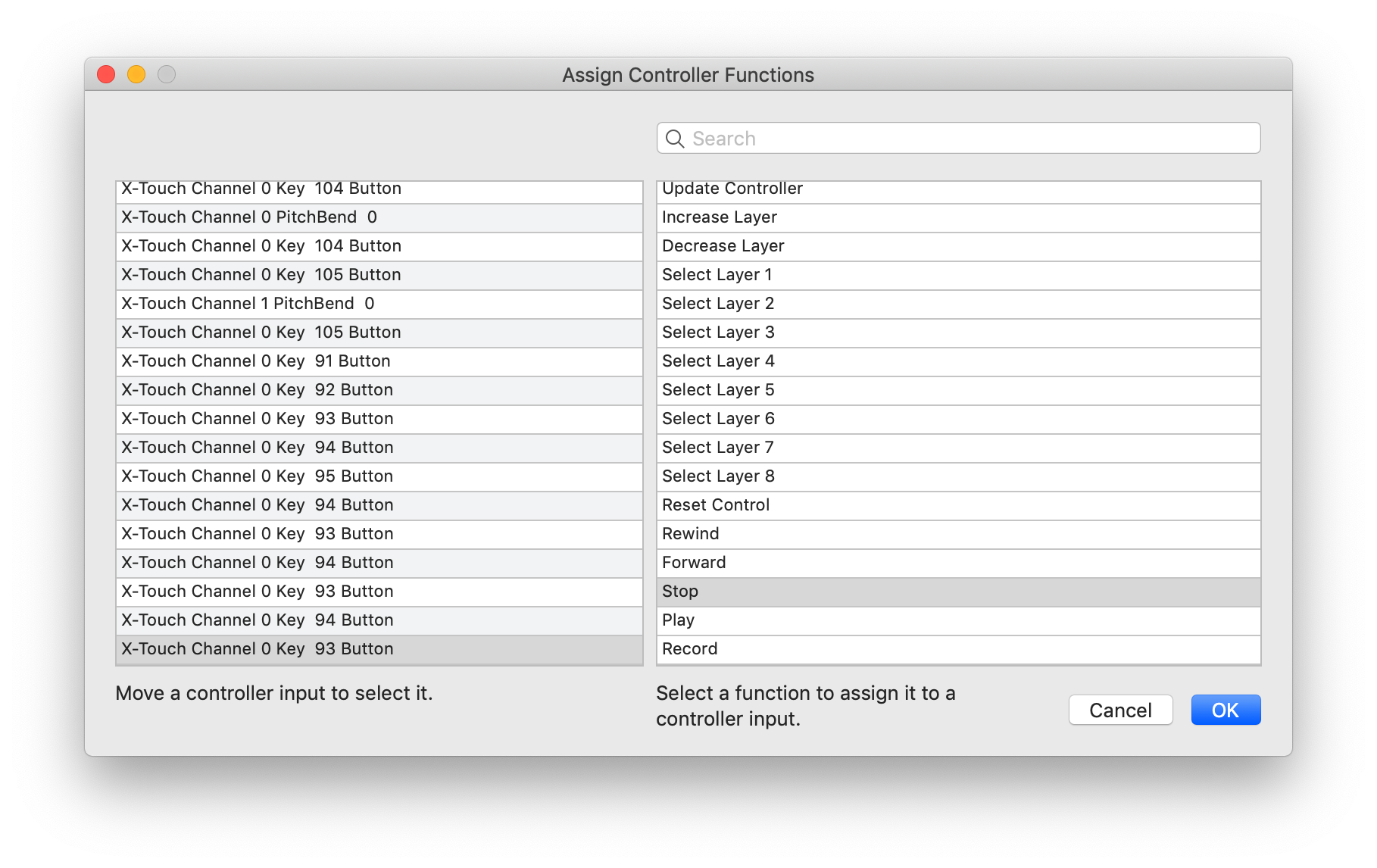Image resolution: width=1377 pixels, height=868 pixels.
Task: Choose the X-Touch Key 91 Button row
Action: [x=379, y=361]
